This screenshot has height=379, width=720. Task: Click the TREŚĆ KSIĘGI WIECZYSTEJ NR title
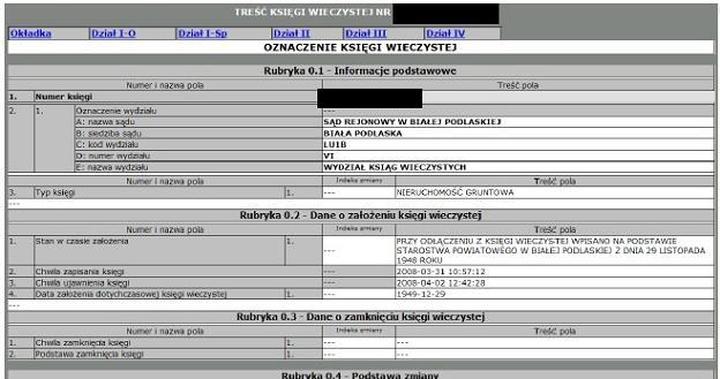click(x=313, y=13)
